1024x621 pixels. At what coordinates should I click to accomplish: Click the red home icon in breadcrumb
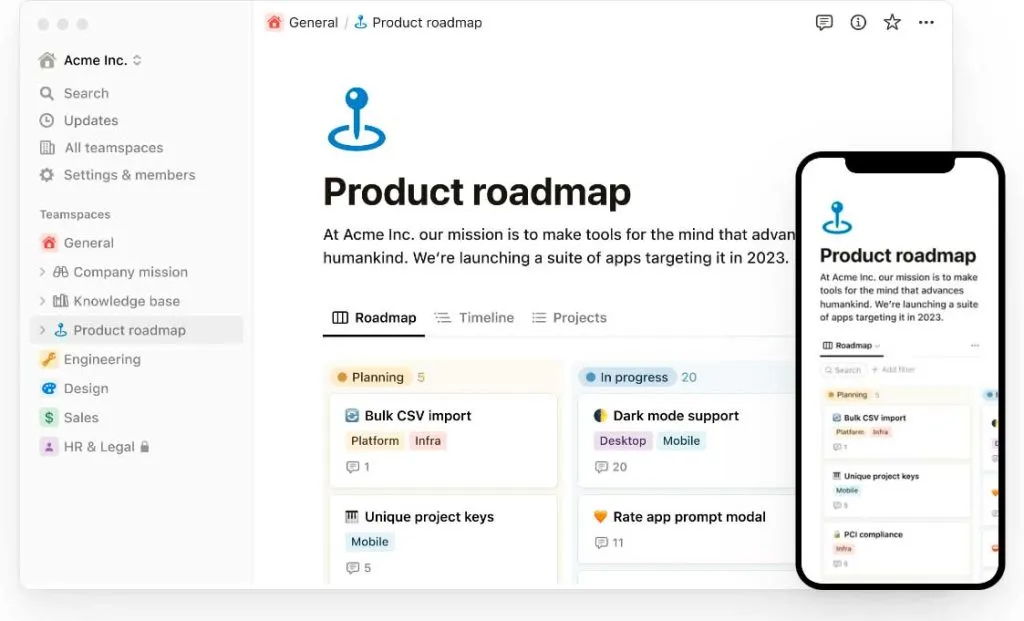274,23
